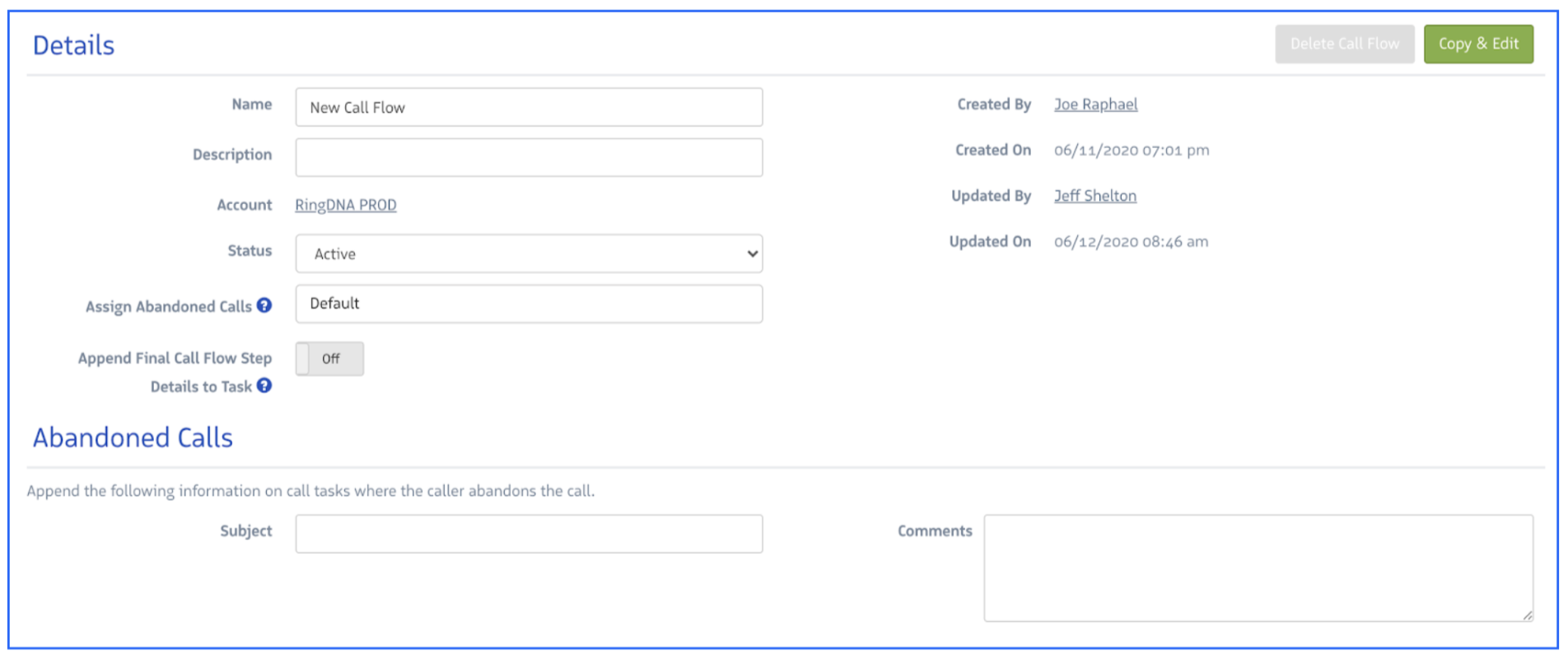Click into the Subject text field
Screen dimensions: 1568x660
pyautogui.click(x=529, y=534)
